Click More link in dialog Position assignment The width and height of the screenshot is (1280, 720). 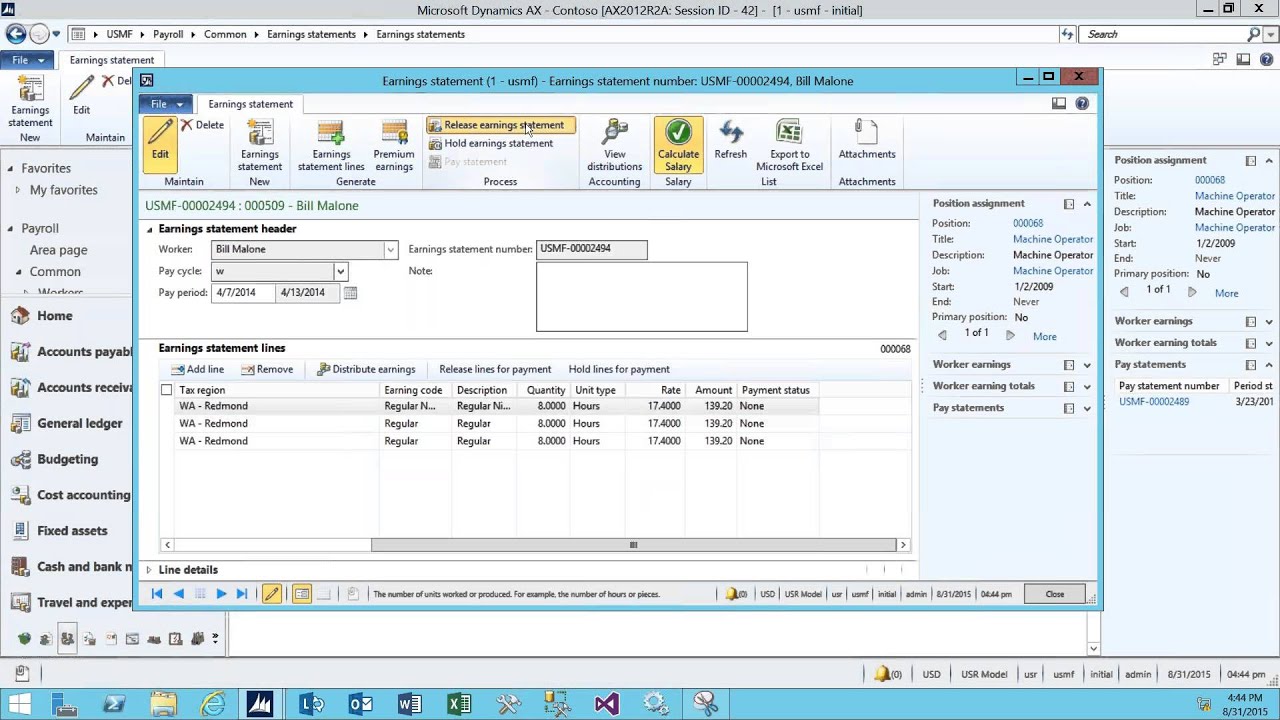[1045, 337]
